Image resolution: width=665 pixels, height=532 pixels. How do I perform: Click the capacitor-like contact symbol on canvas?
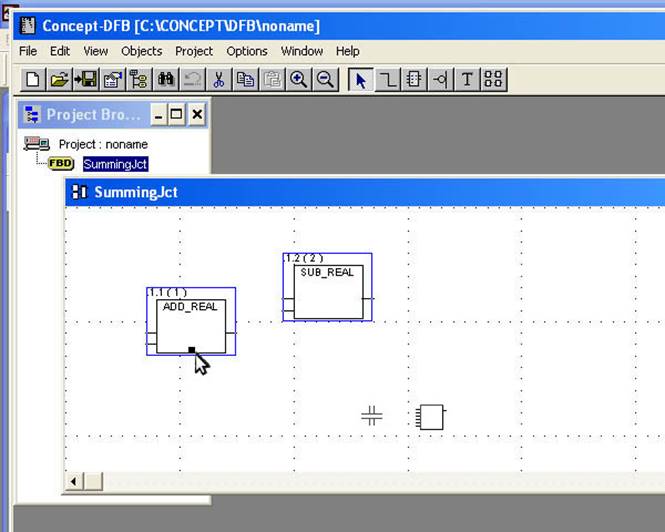pyautogui.click(x=372, y=416)
